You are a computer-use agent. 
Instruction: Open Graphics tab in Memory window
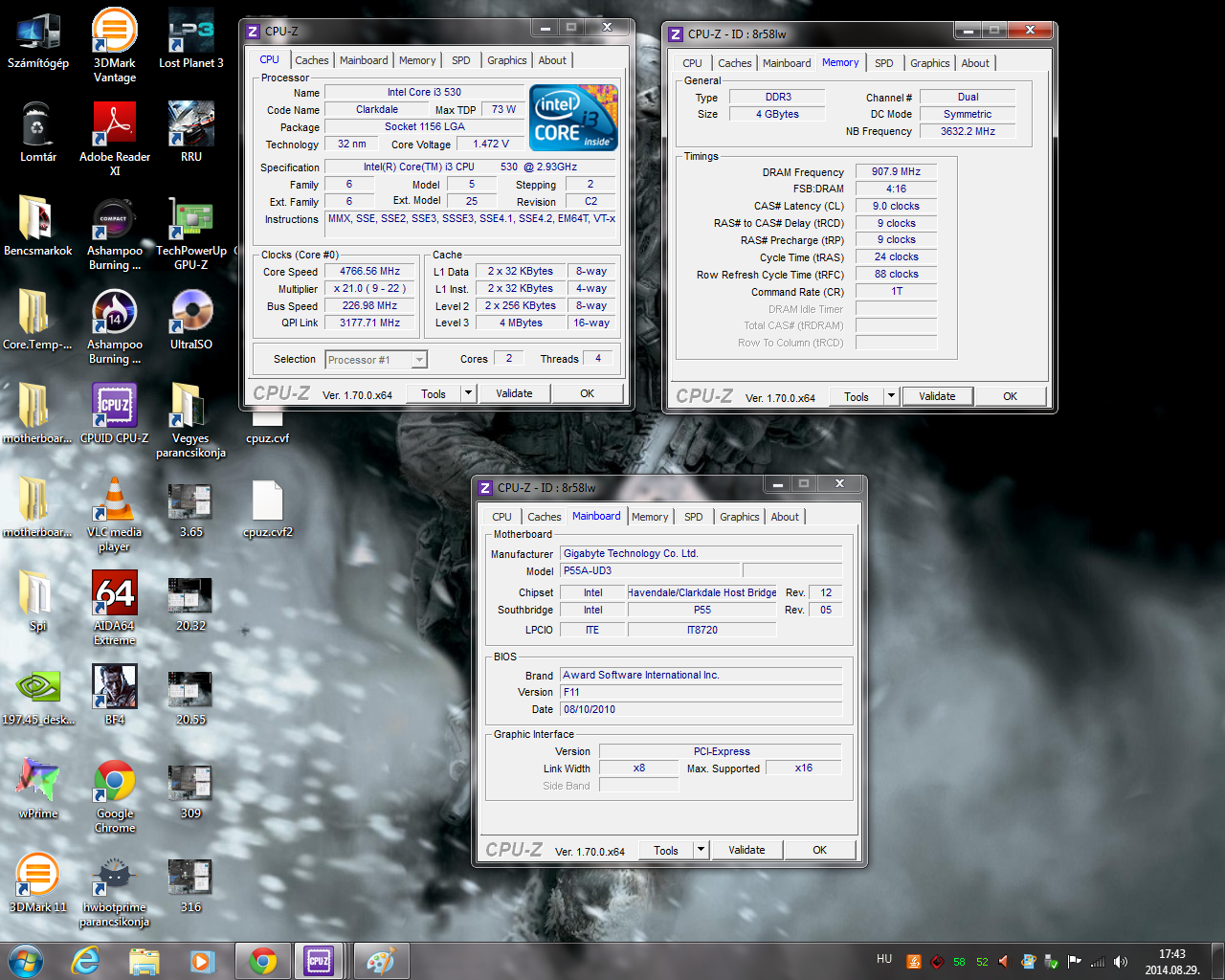point(930,63)
